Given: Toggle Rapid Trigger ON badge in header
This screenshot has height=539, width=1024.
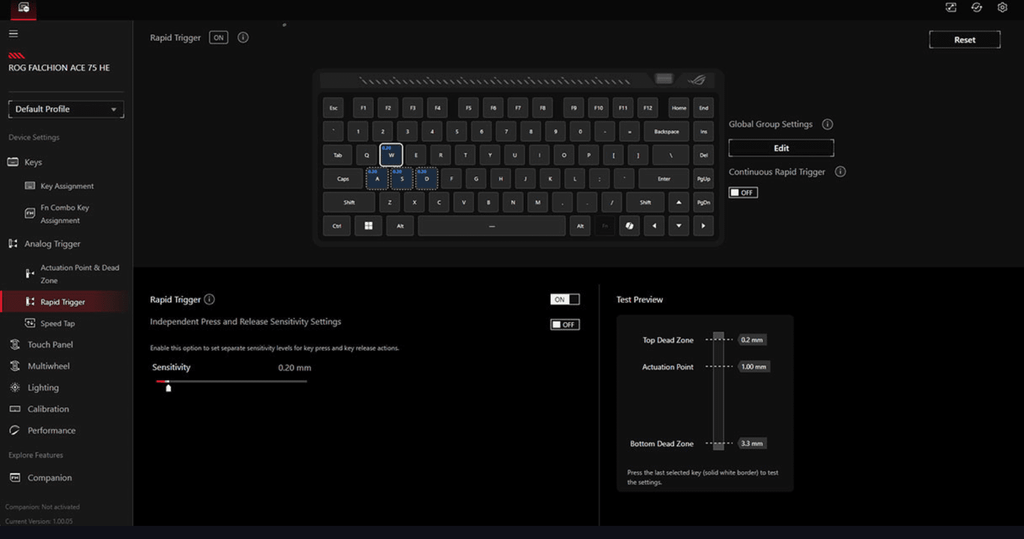Looking at the screenshot, I should click(219, 37).
